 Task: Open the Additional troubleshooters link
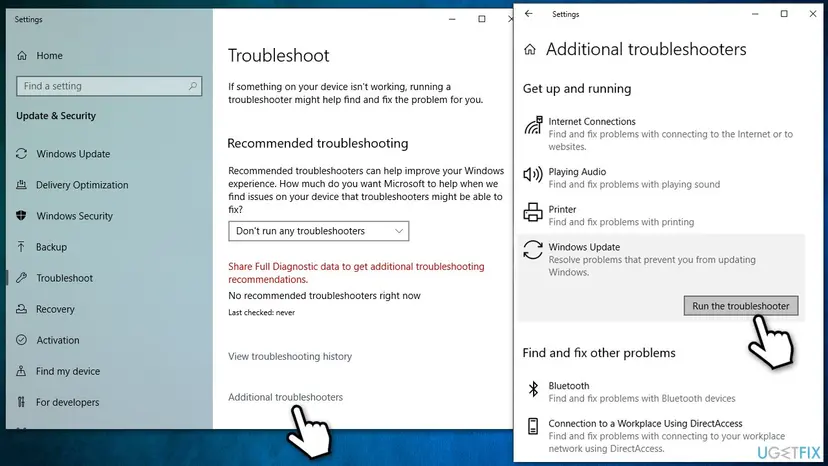tap(285, 397)
